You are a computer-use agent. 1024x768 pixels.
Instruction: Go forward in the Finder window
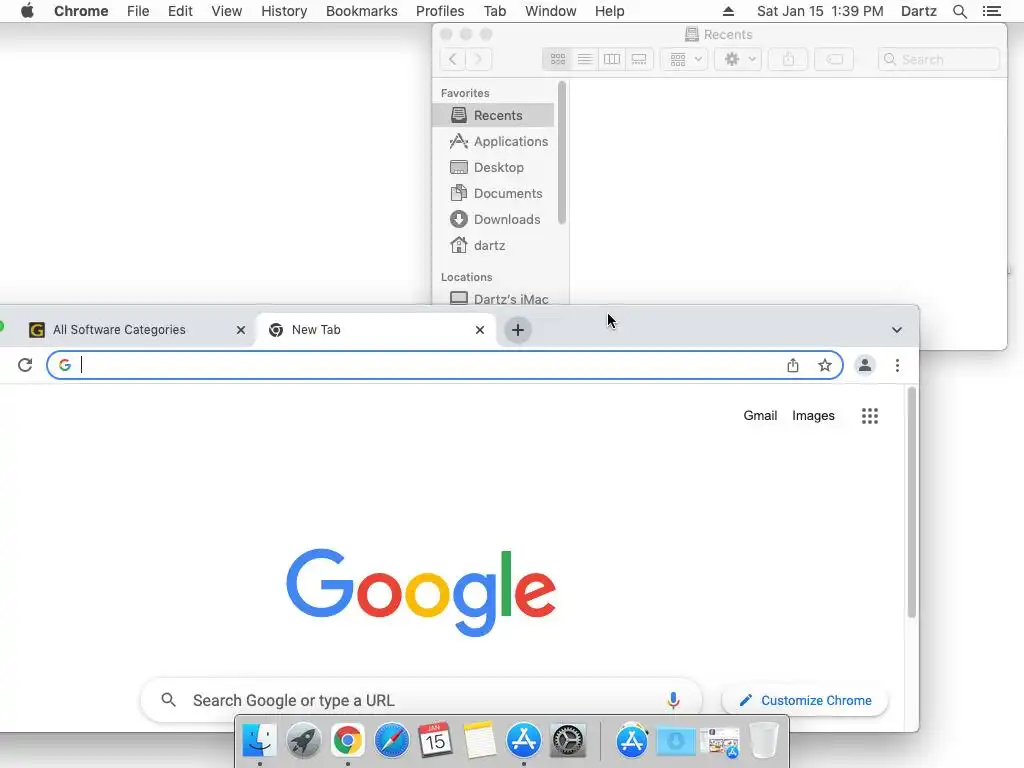[479, 59]
